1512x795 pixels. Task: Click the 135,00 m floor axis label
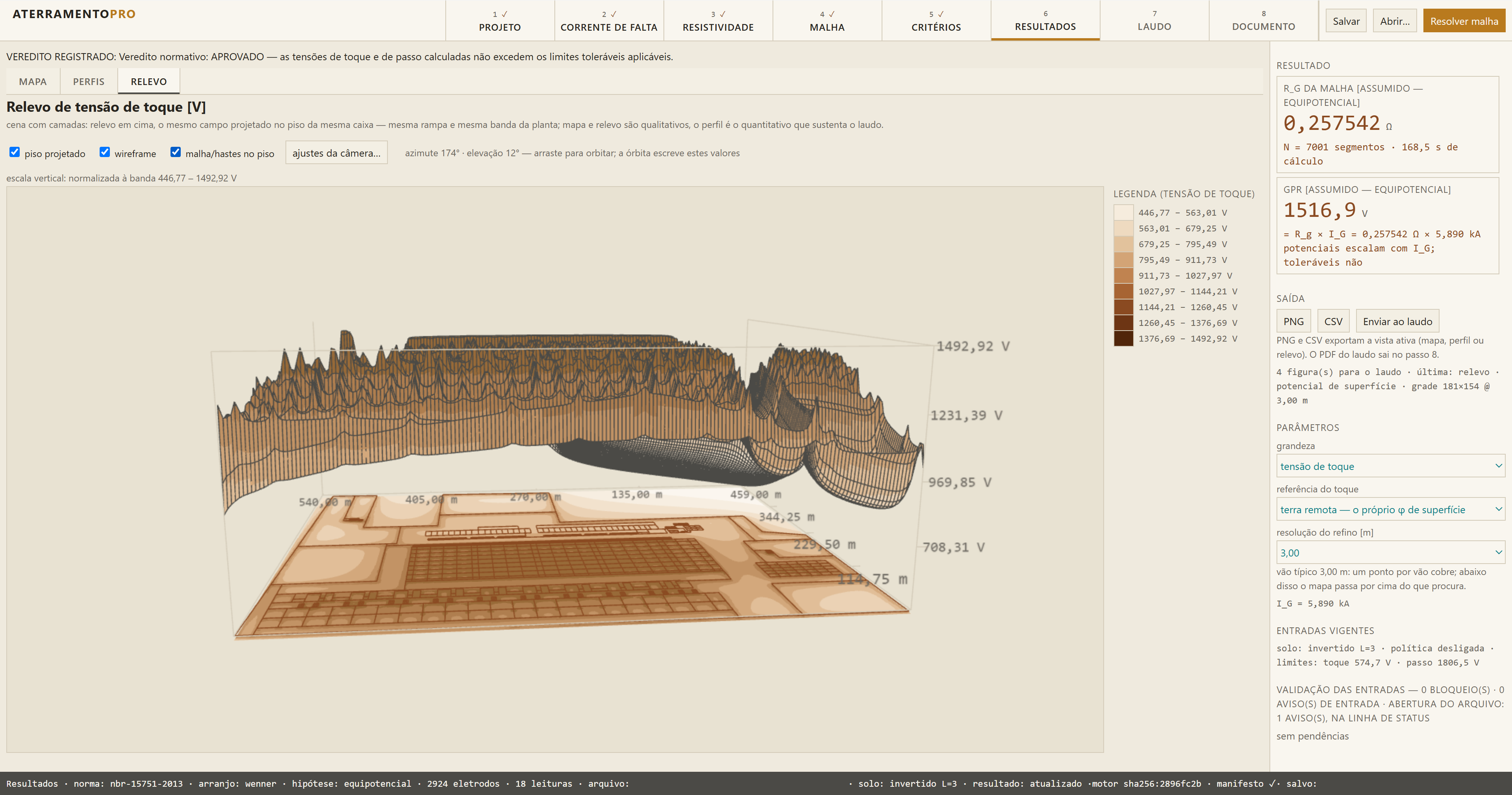click(x=637, y=495)
